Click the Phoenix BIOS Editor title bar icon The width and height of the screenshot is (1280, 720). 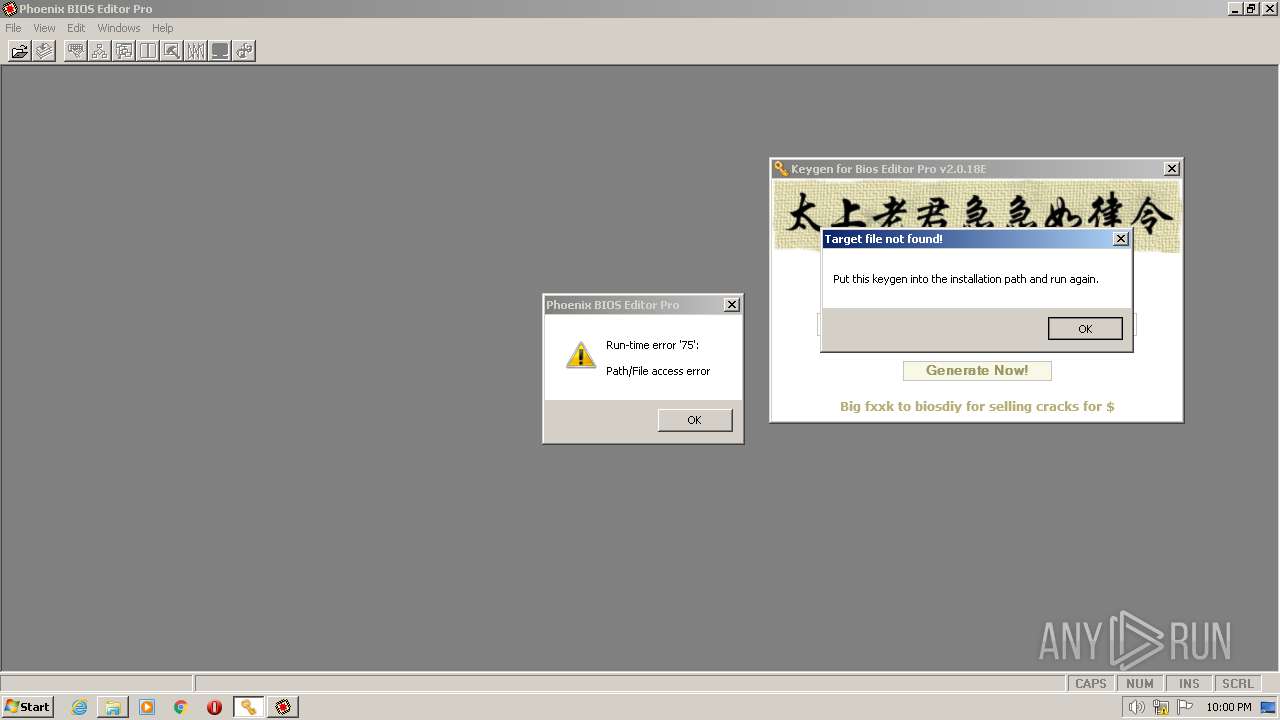[x=10, y=9]
